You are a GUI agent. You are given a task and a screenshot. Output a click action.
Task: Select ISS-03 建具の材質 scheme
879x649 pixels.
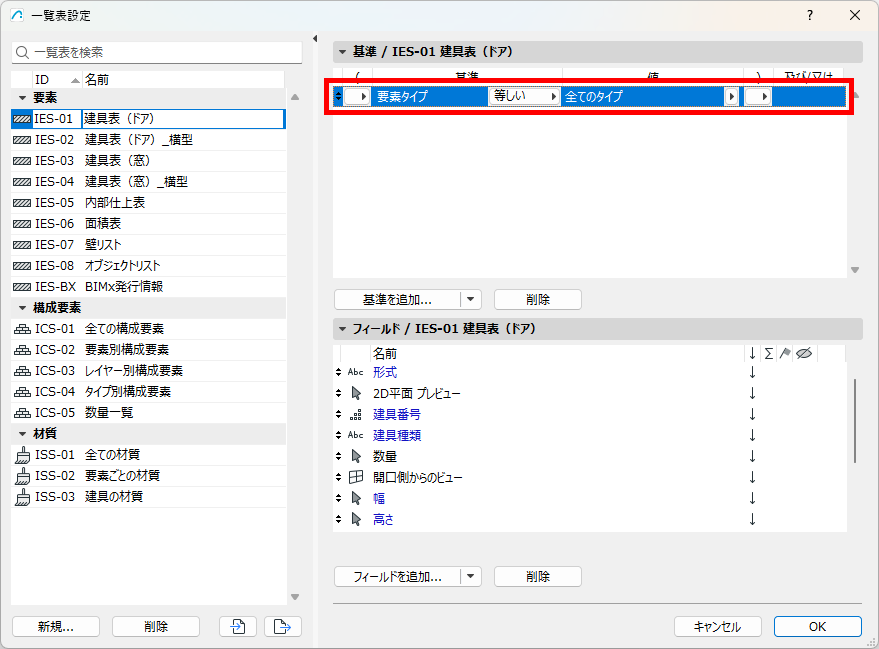(x=149, y=497)
